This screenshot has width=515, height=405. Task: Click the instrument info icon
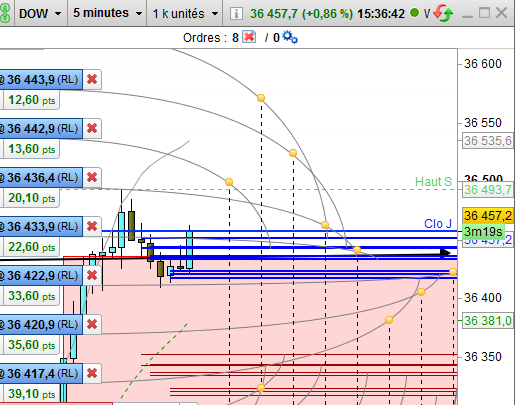pyautogui.click(x=236, y=14)
